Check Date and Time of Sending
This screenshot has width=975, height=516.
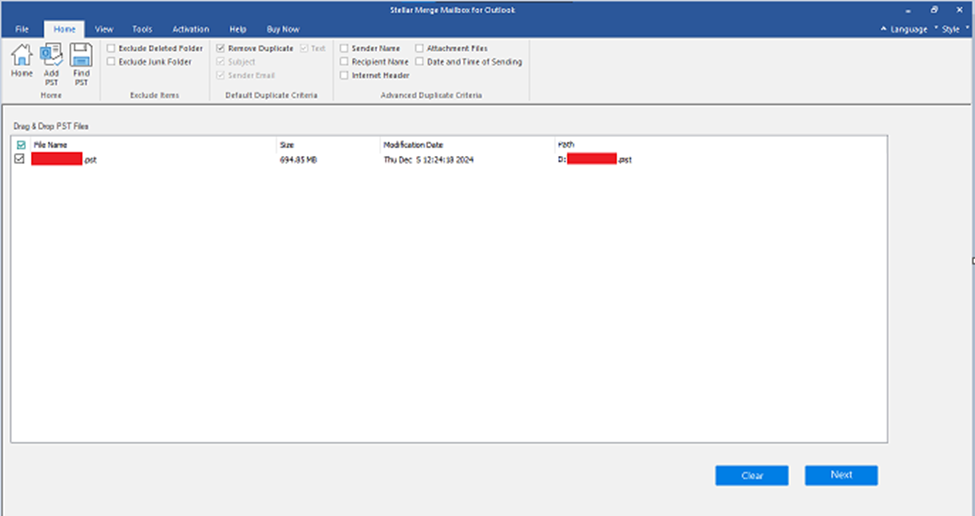tap(419, 62)
